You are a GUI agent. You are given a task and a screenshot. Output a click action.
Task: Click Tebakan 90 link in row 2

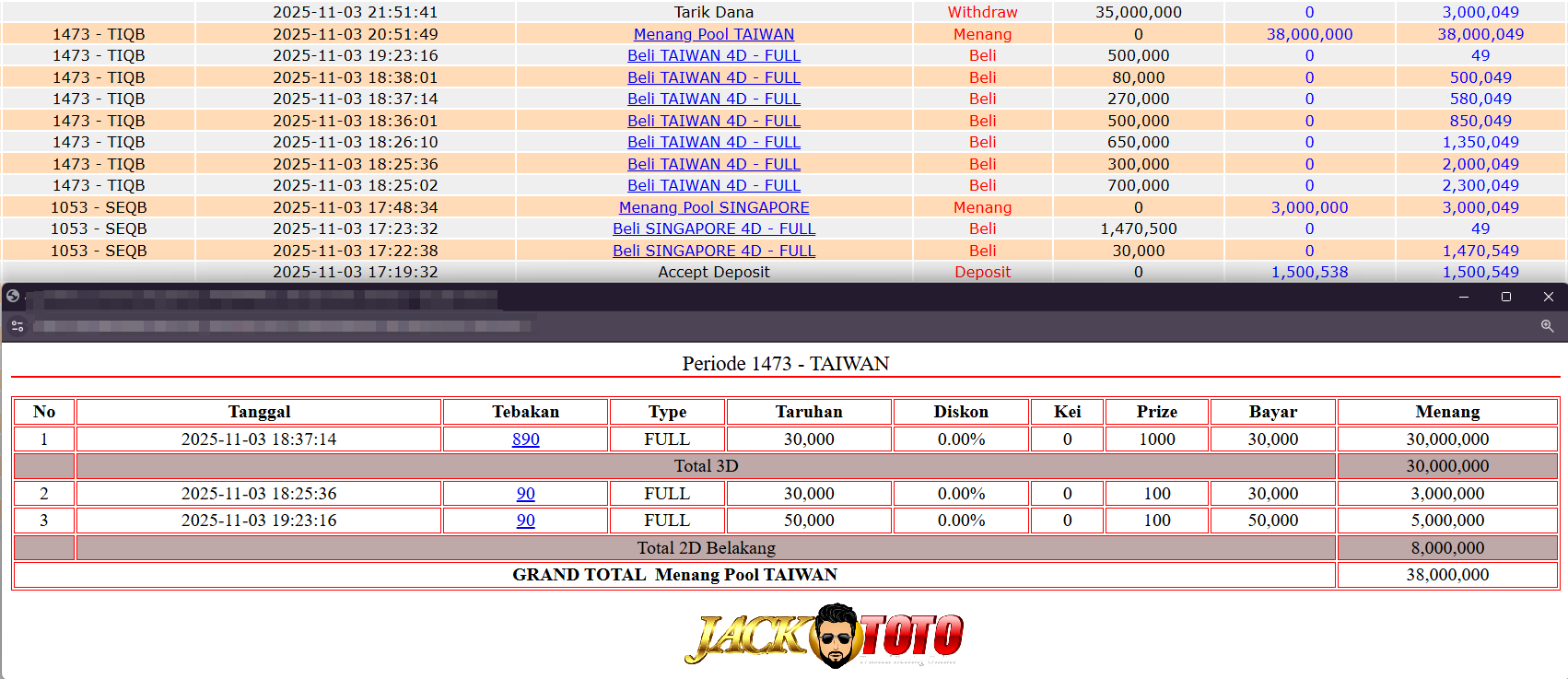coord(525,494)
